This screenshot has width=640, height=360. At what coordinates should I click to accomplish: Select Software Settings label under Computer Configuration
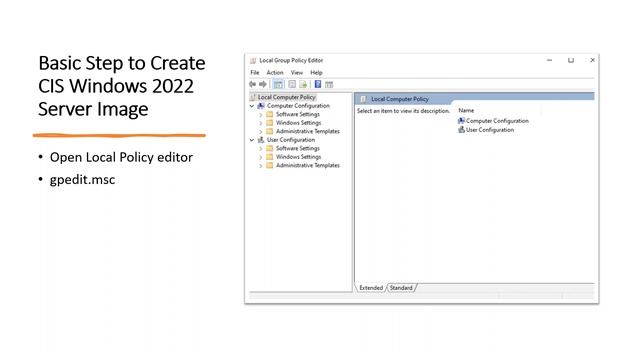tap(298, 114)
